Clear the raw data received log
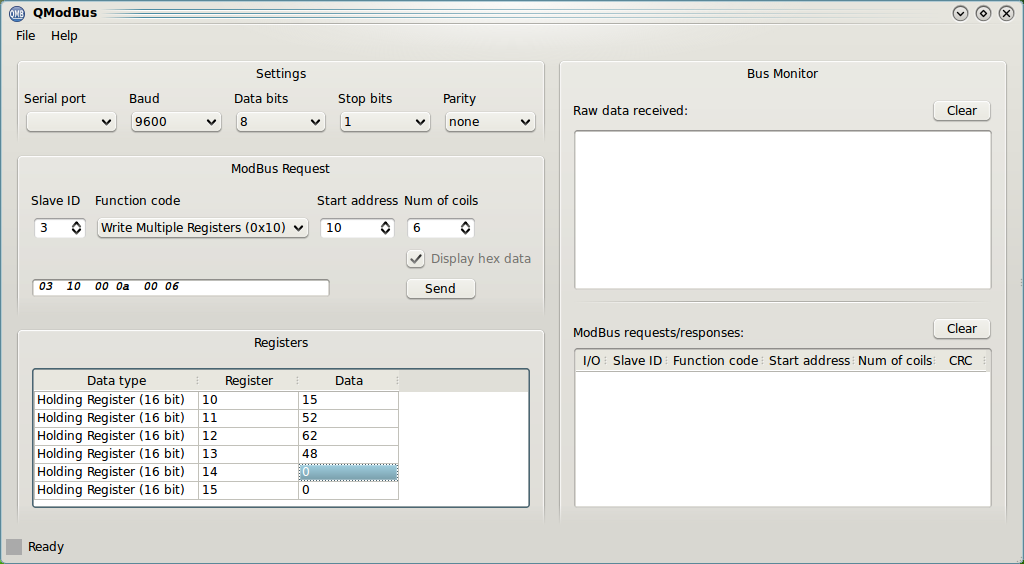Viewport: 1024px width, 564px height. [x=961, y=111]
